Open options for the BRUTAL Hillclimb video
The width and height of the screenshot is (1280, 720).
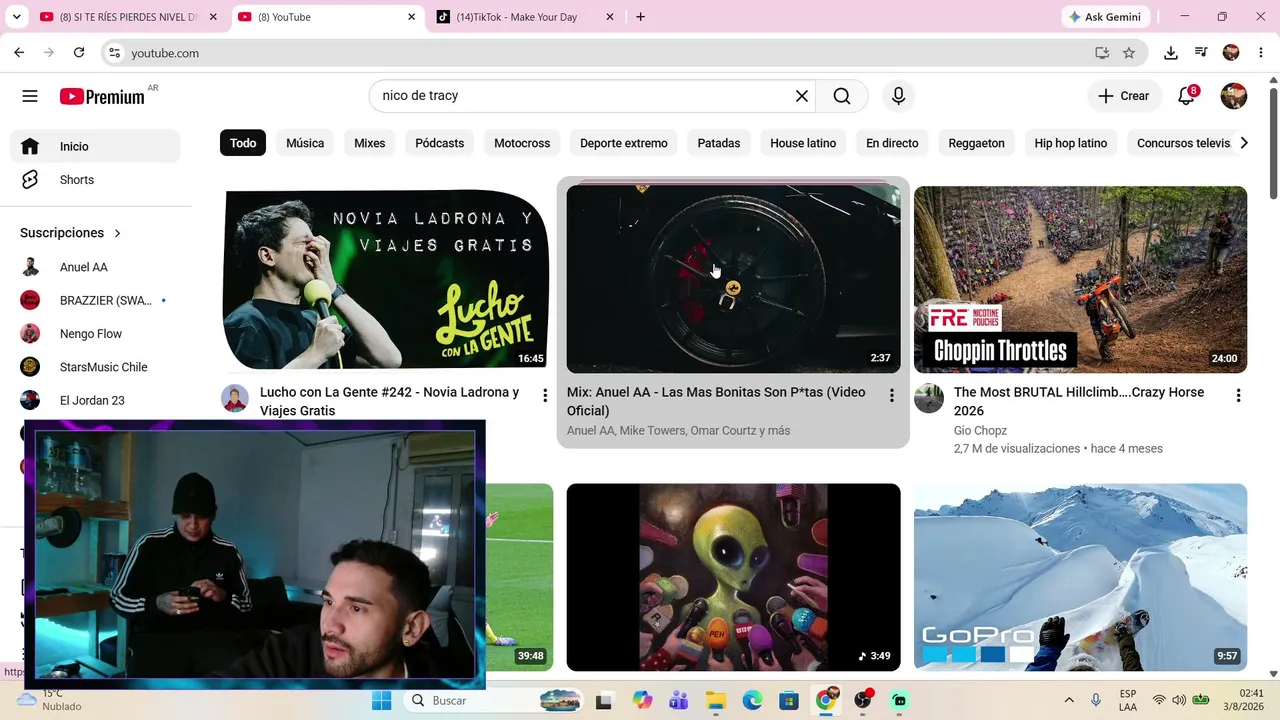pos(1239,396)
